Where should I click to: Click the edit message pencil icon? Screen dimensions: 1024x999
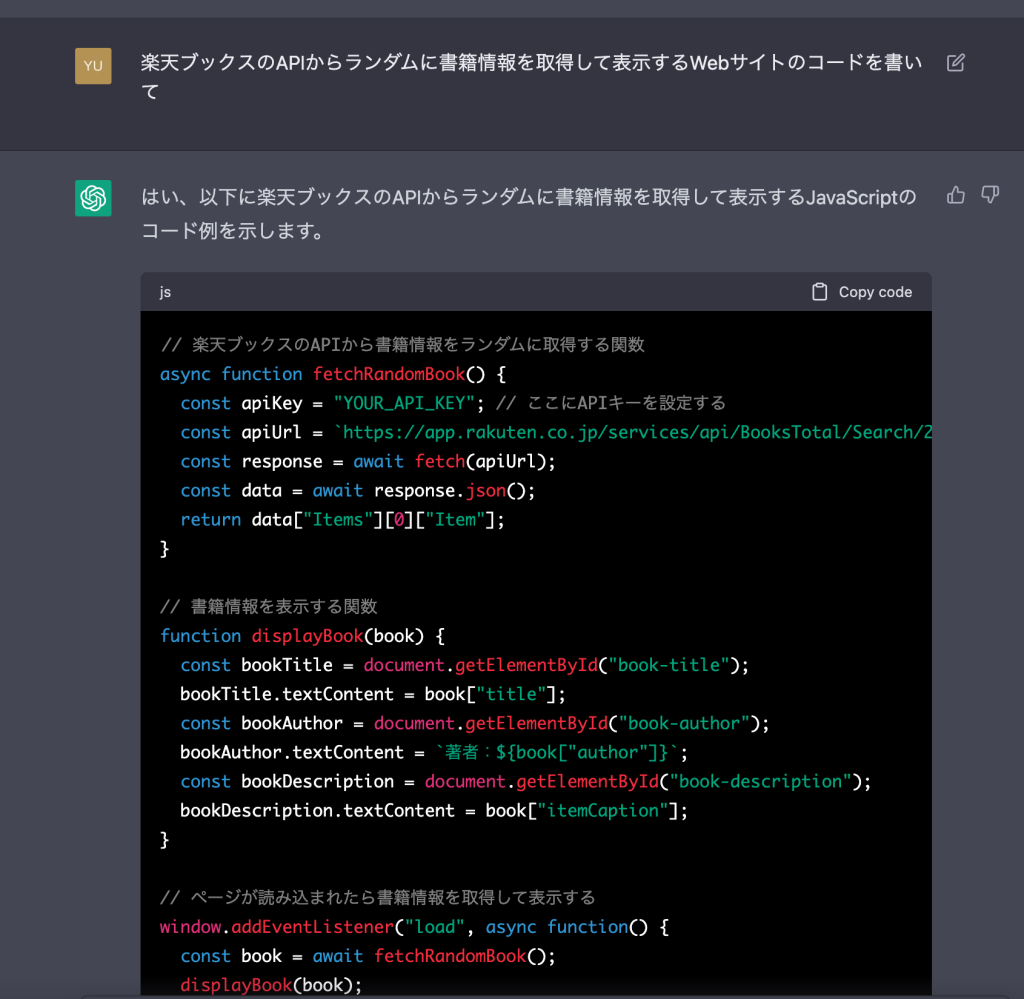pos(955,63)
